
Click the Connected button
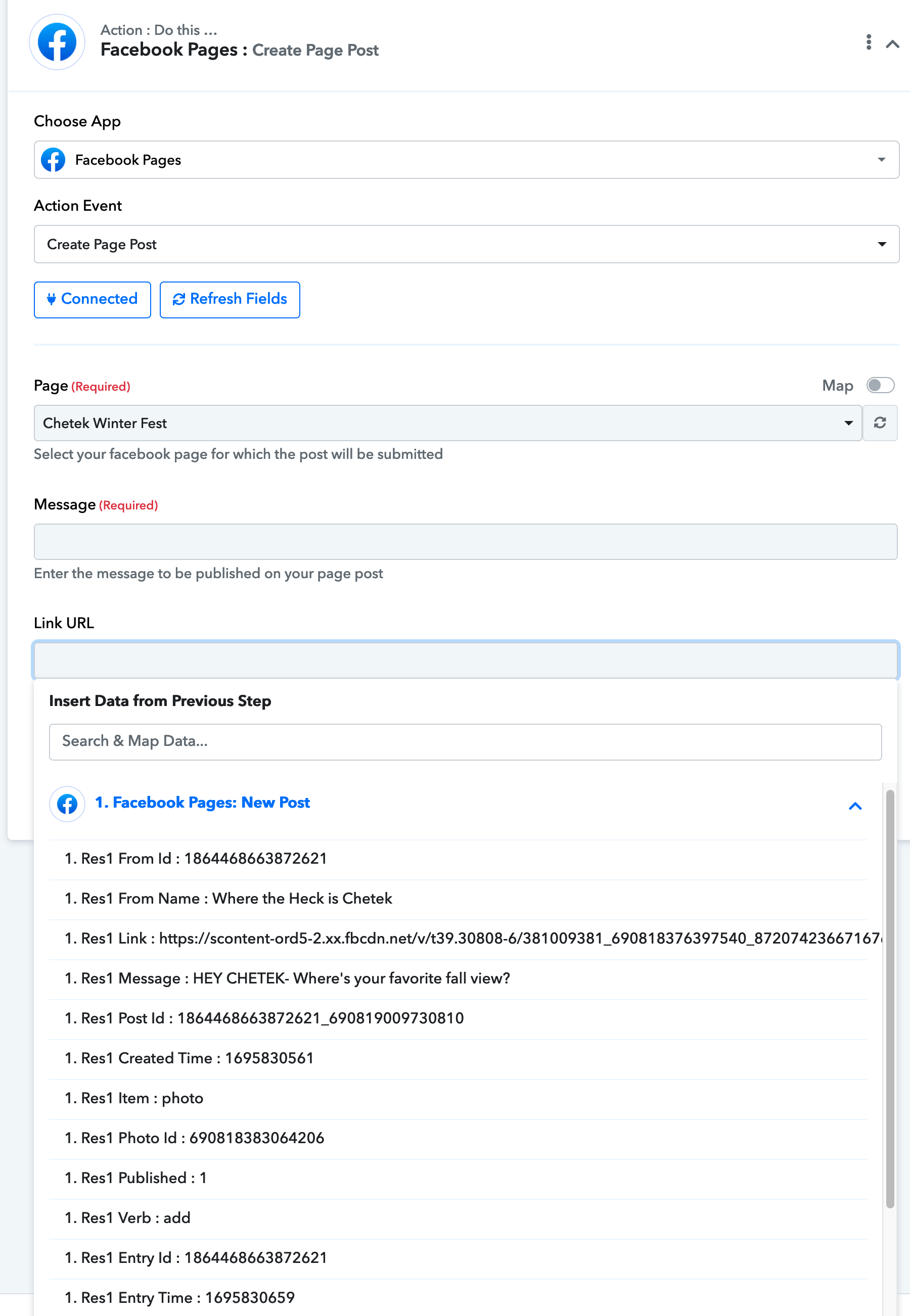tap(93, 299)
